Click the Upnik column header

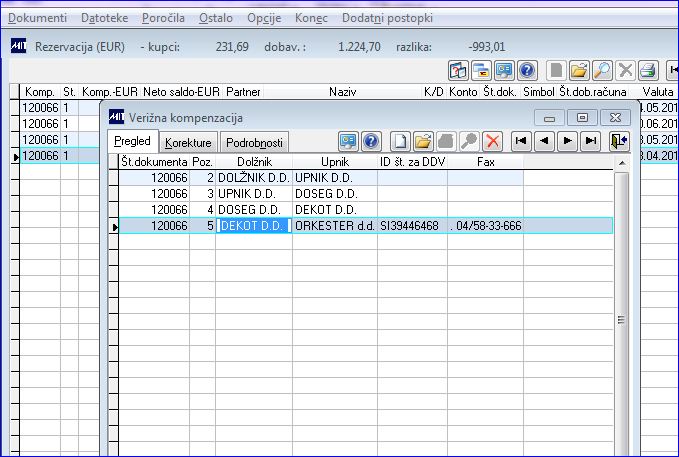[335, 162]
